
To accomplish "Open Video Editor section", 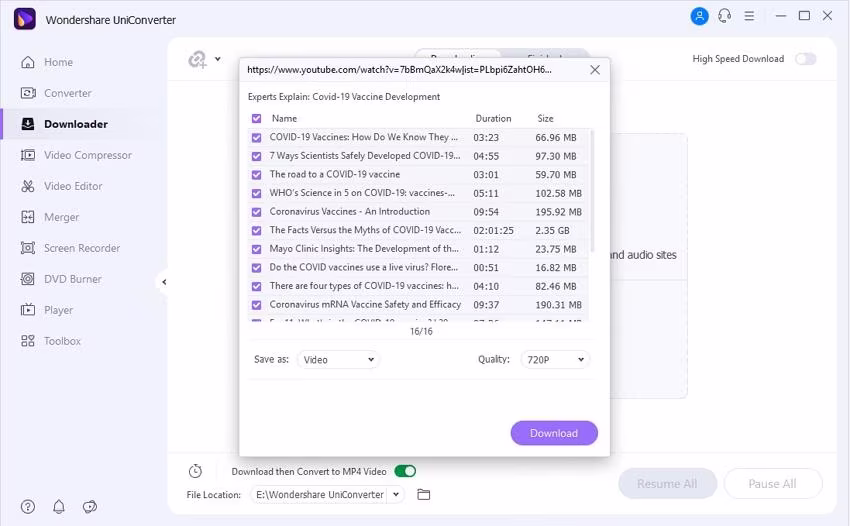I will 73,186.
